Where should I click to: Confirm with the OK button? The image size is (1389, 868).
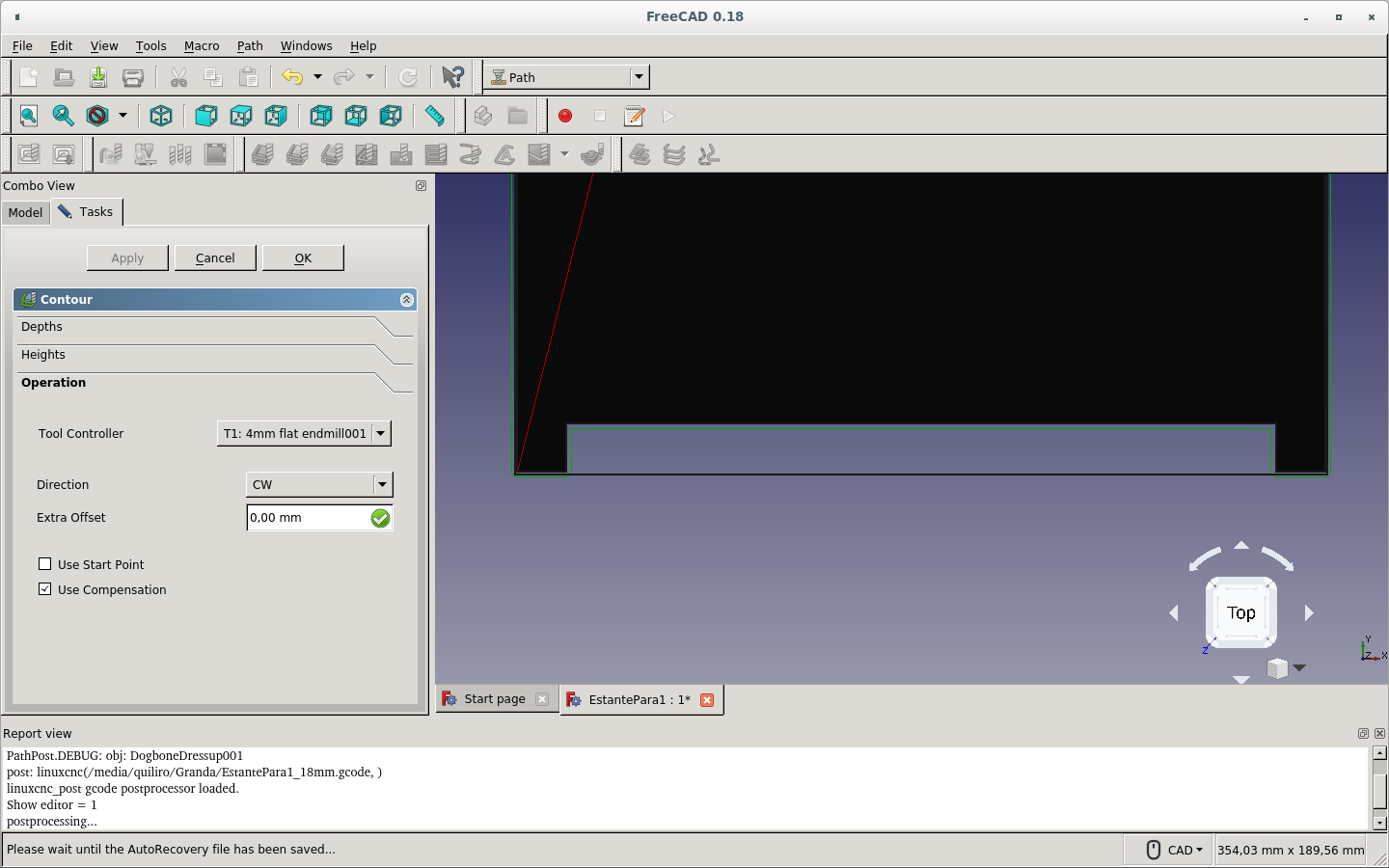tap(303, 258)
